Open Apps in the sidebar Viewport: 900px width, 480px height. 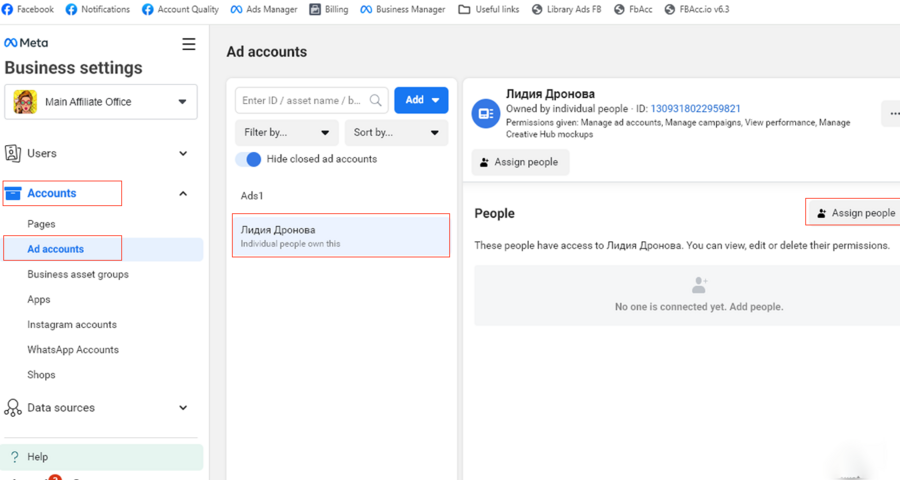coord(39,300)
